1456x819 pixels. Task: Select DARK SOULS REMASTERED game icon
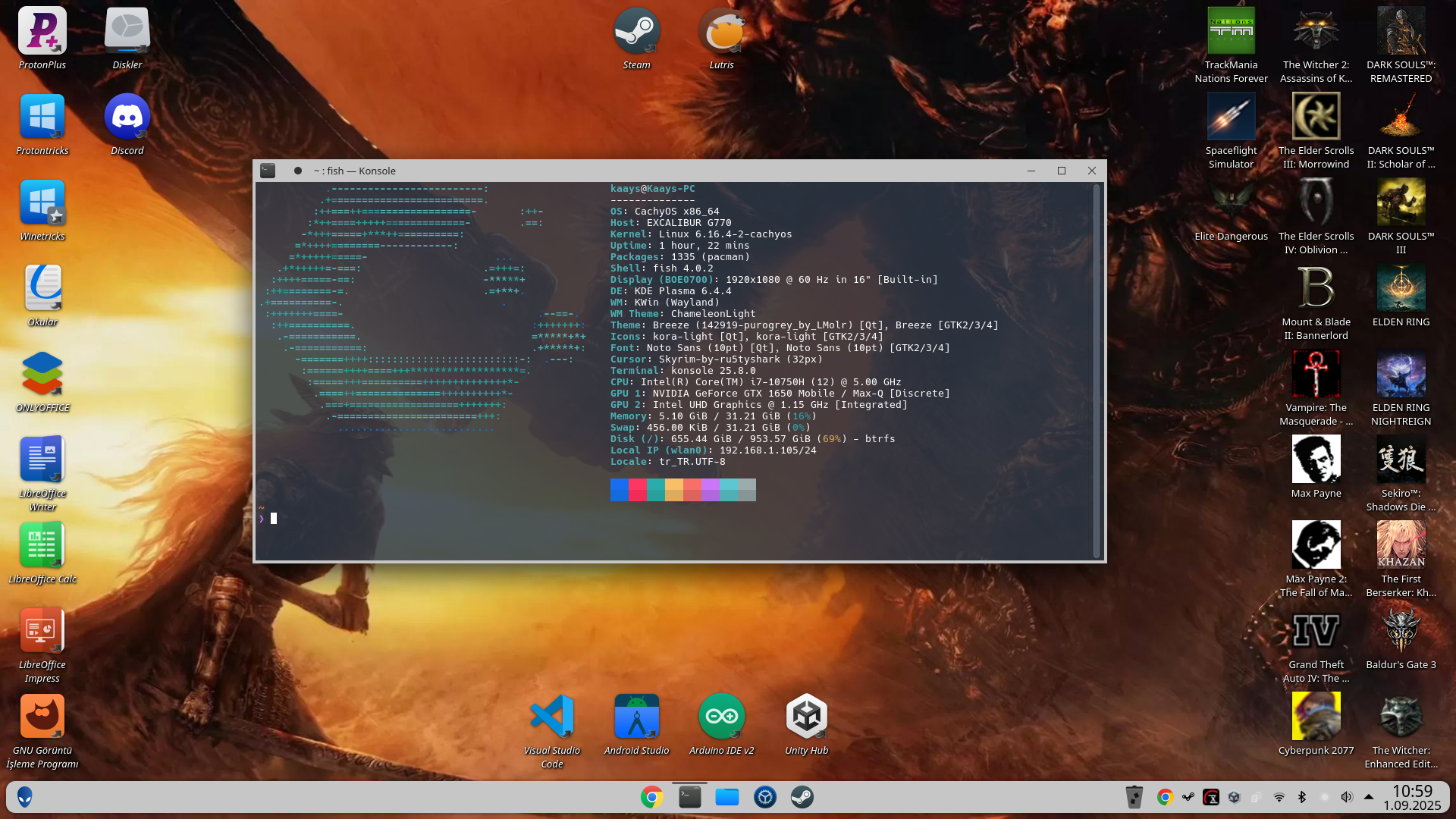coord(1401,32)
